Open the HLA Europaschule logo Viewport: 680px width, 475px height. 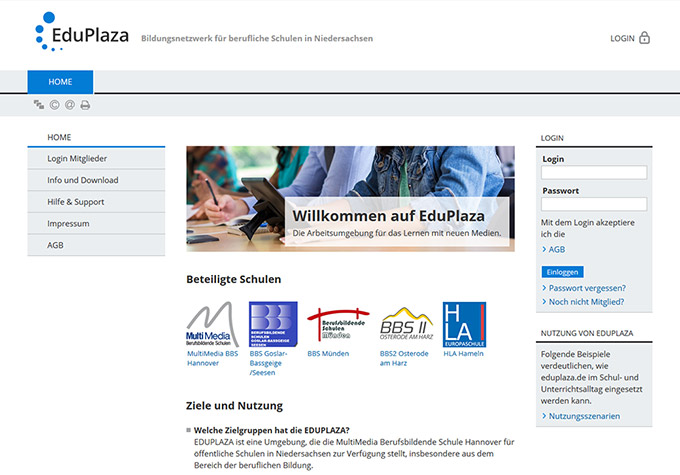point(464,324)
